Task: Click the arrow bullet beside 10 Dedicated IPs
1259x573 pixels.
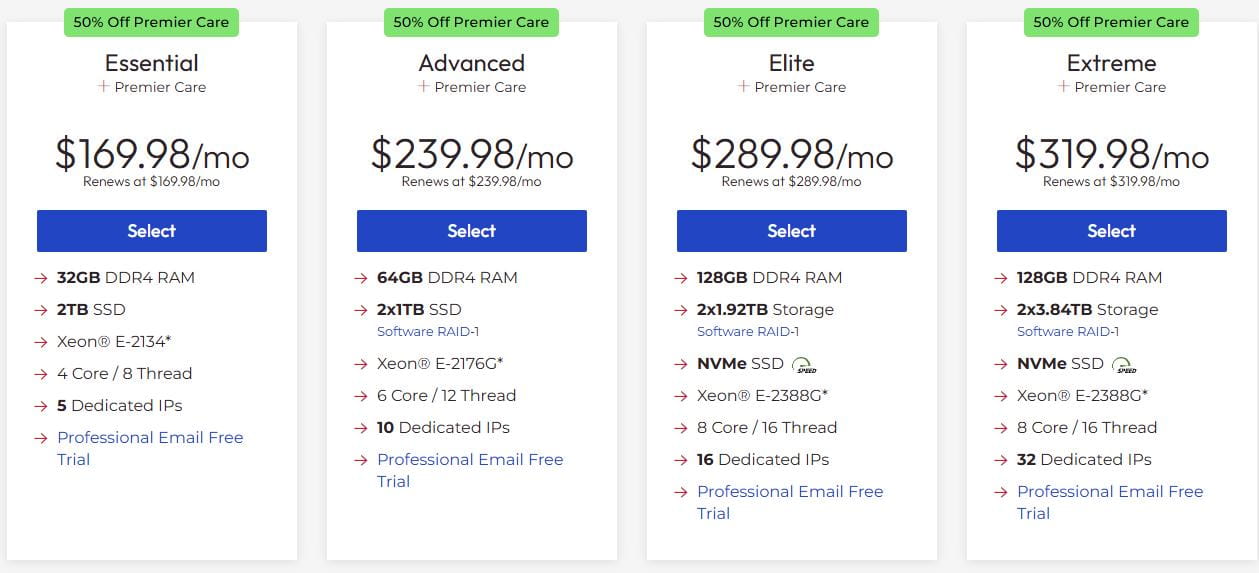Action: coord(361,428)
